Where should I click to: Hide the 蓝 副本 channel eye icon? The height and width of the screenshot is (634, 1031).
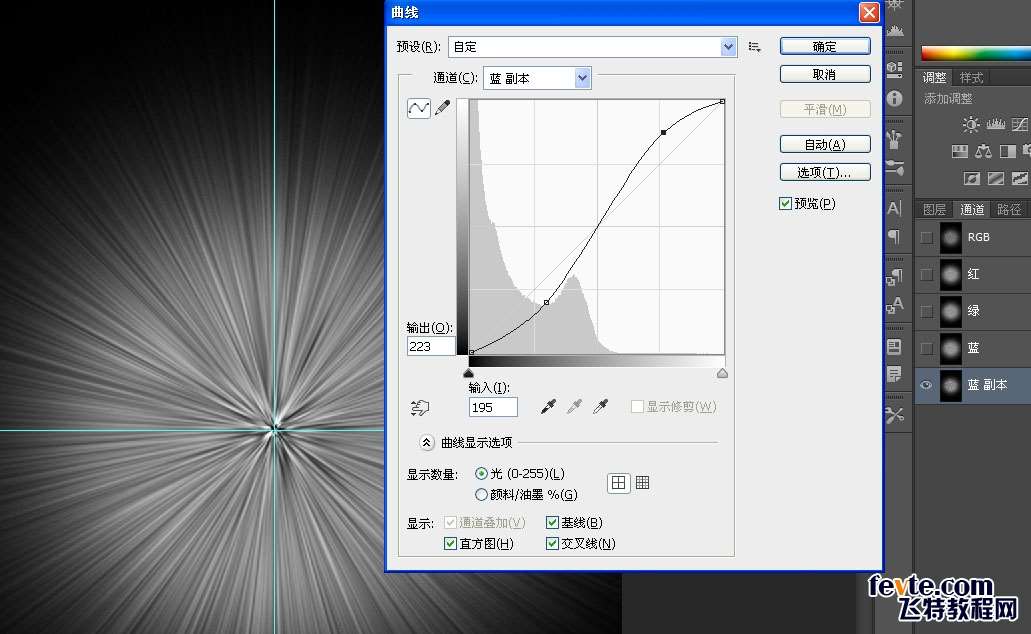(x=926, y=385)
